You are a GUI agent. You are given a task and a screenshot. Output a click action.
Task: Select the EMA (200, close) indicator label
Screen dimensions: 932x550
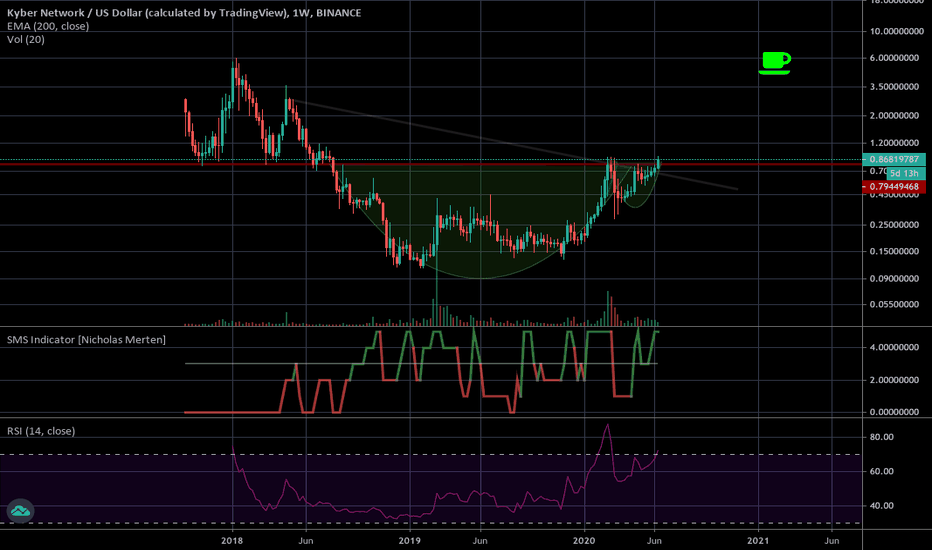pyautogui.click(x=48, y=26)
